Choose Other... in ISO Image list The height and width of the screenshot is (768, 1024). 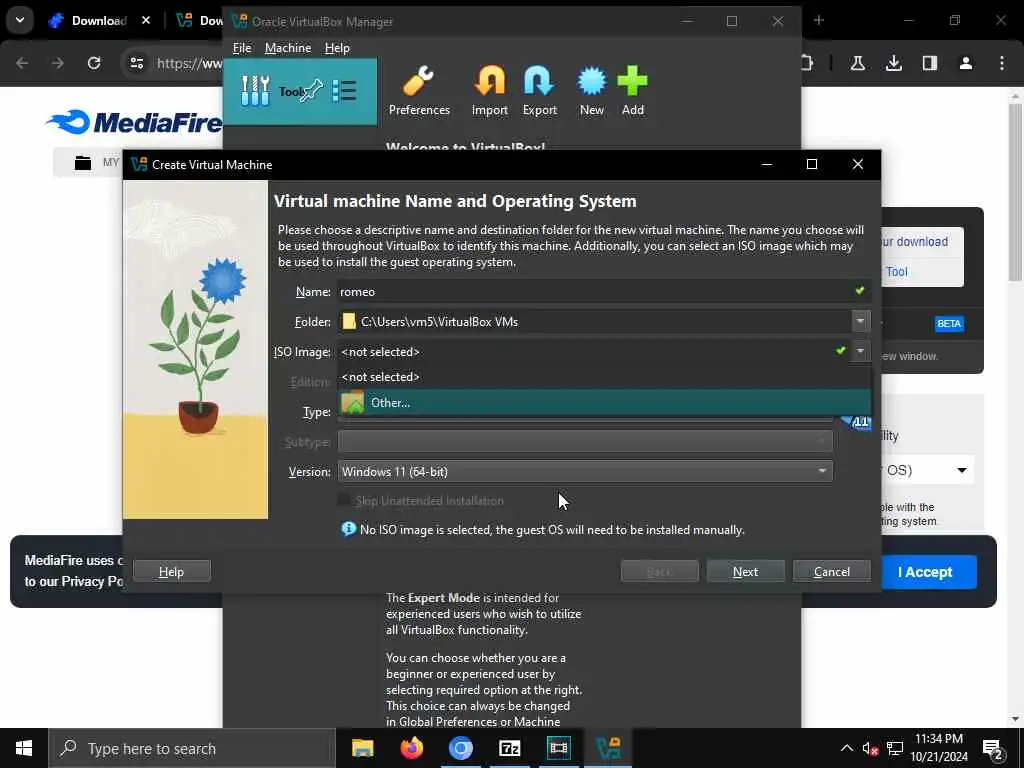603,402
